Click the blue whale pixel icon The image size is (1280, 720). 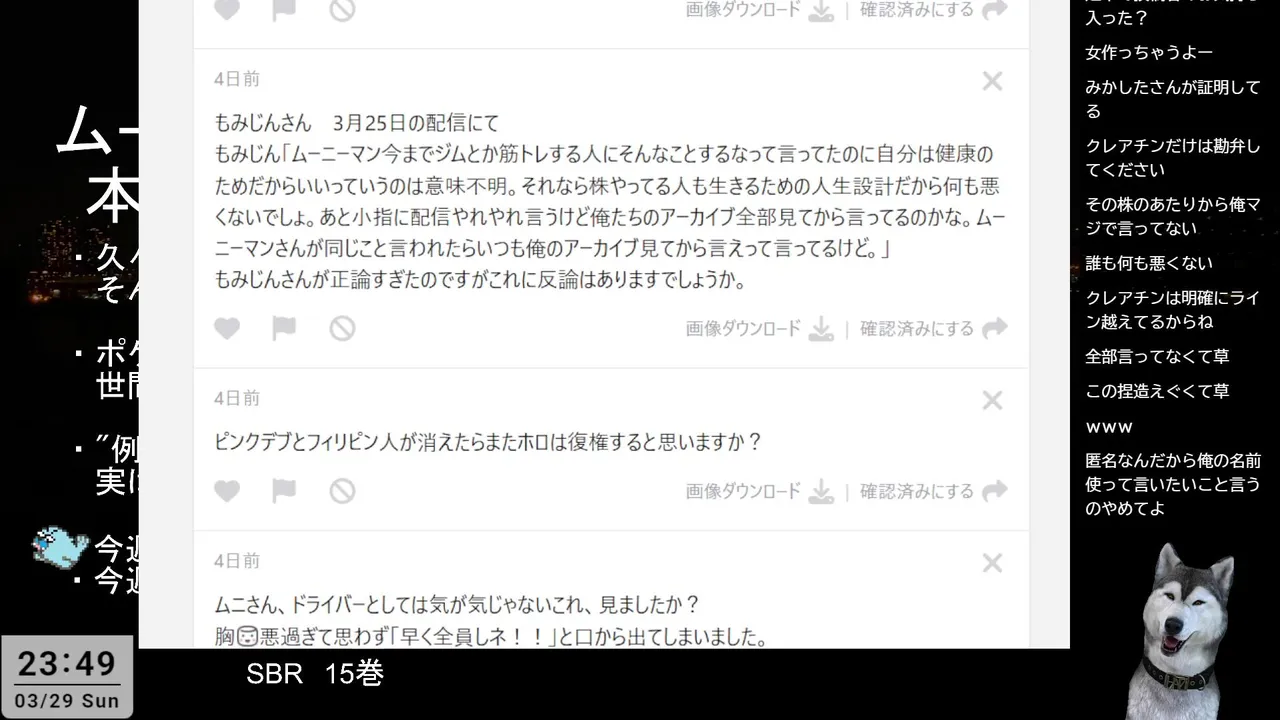click(60, 547)
